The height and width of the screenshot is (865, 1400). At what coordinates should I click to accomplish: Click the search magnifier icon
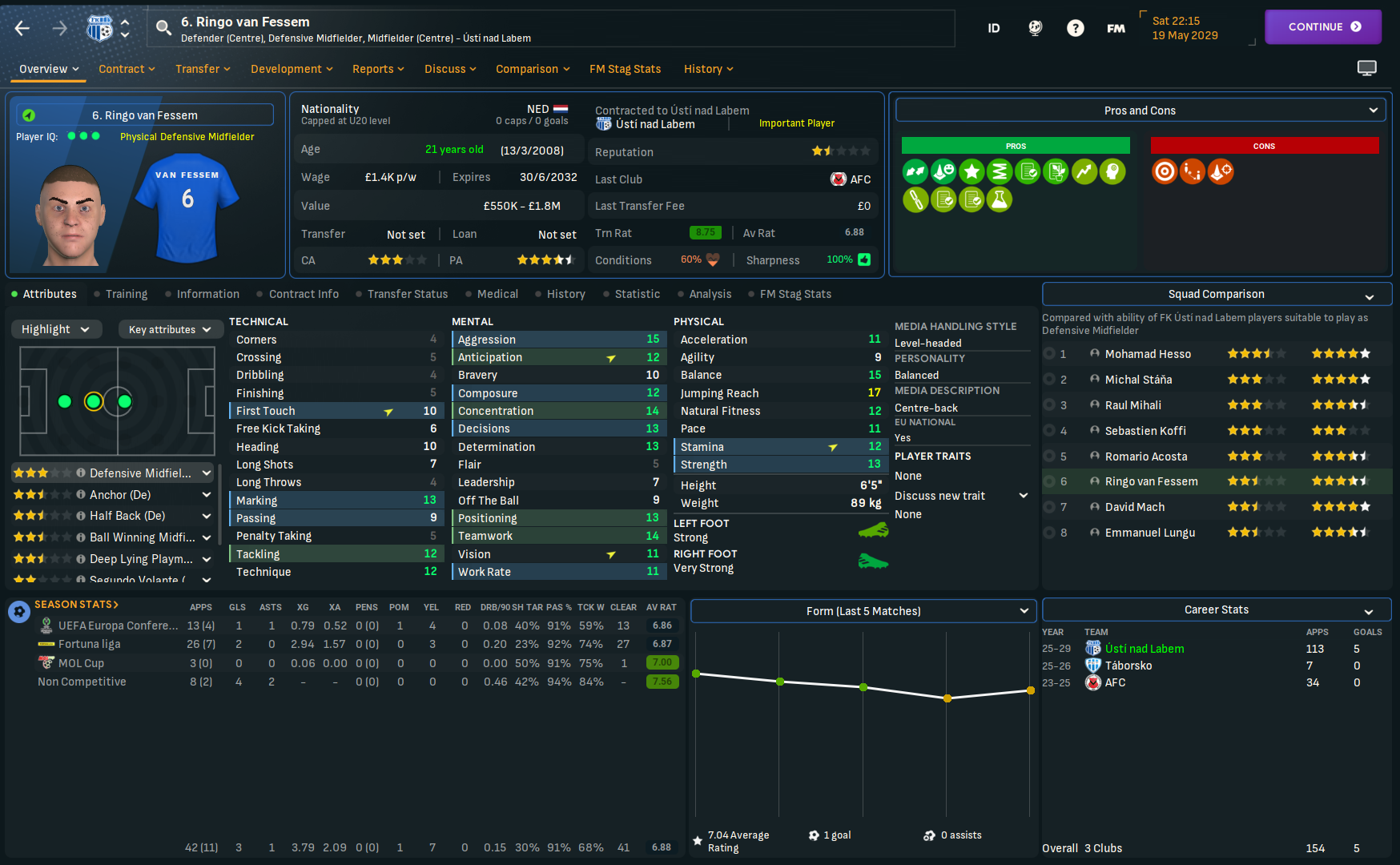pos(163,28)
